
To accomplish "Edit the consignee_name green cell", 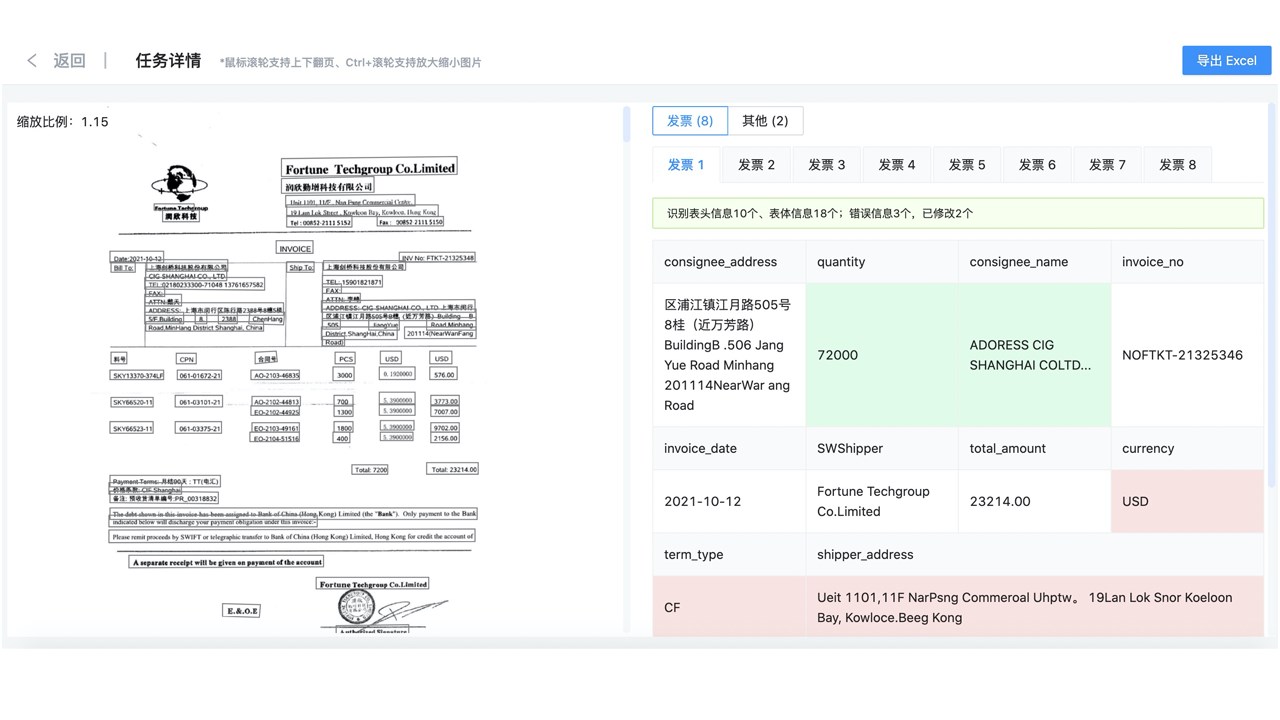I will [x=1034, y=355].
